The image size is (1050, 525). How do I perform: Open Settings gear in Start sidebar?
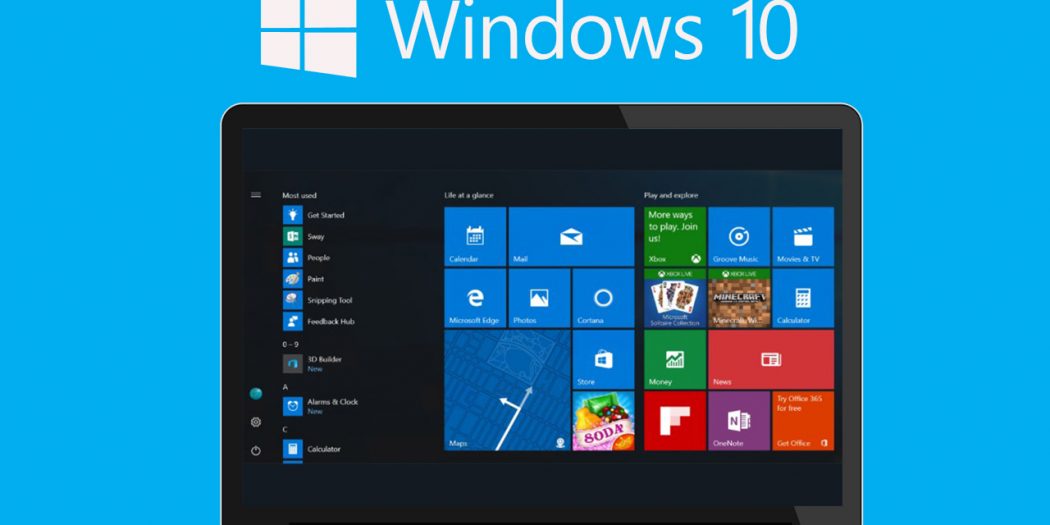[256, 422]
